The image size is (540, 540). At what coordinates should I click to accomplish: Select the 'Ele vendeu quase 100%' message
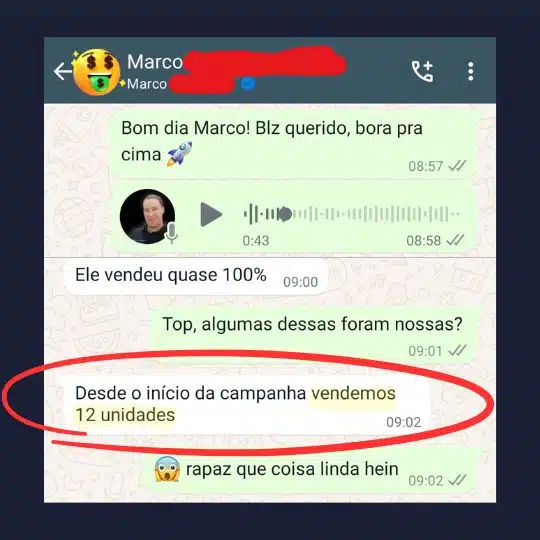click(195, 277)
